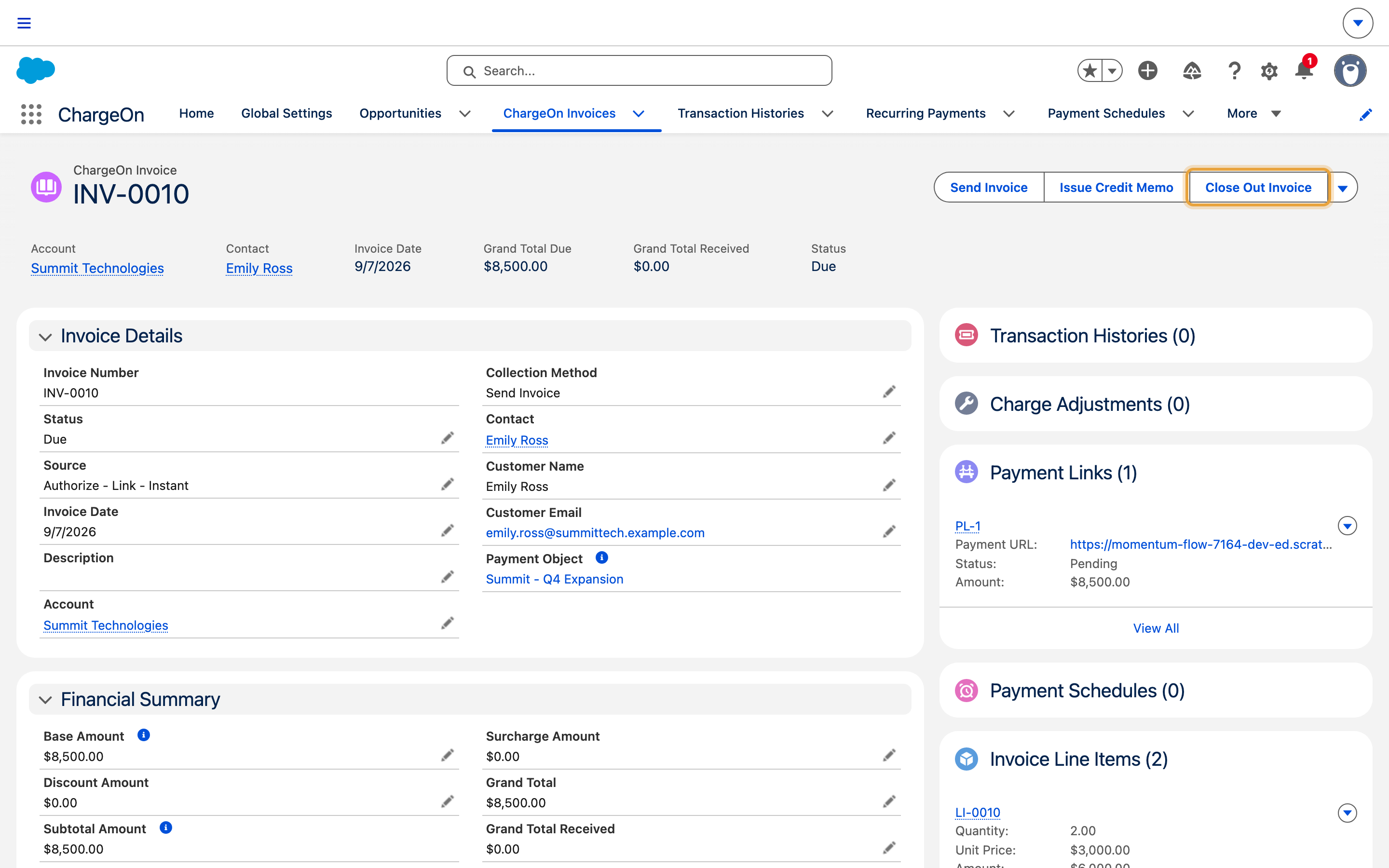Collapse the Invoice Details section
Image resolution: width=1389 pixels, height=868 pixels.
45,337
